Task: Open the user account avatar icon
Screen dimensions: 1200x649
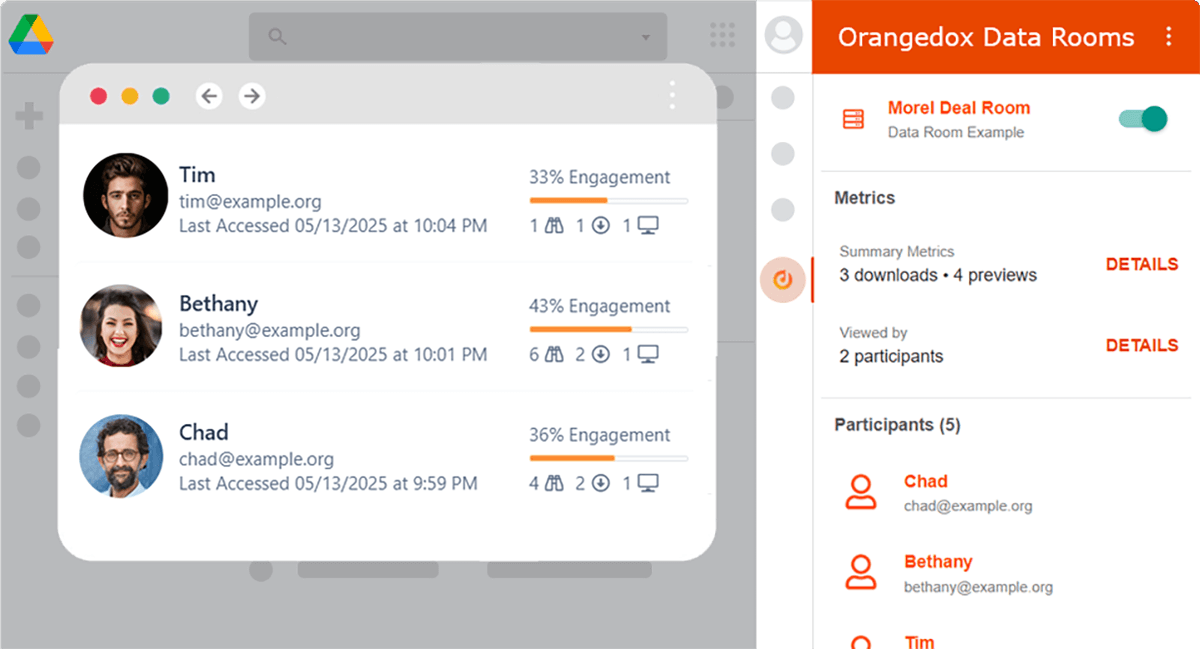Action: point(783,36)
